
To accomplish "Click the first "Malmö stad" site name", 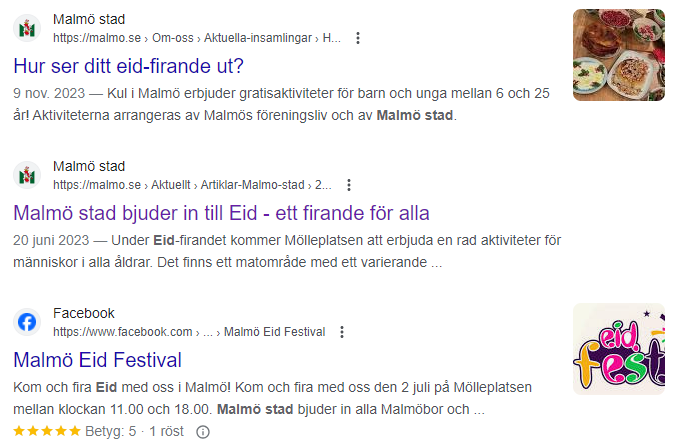I will (89, 20).
